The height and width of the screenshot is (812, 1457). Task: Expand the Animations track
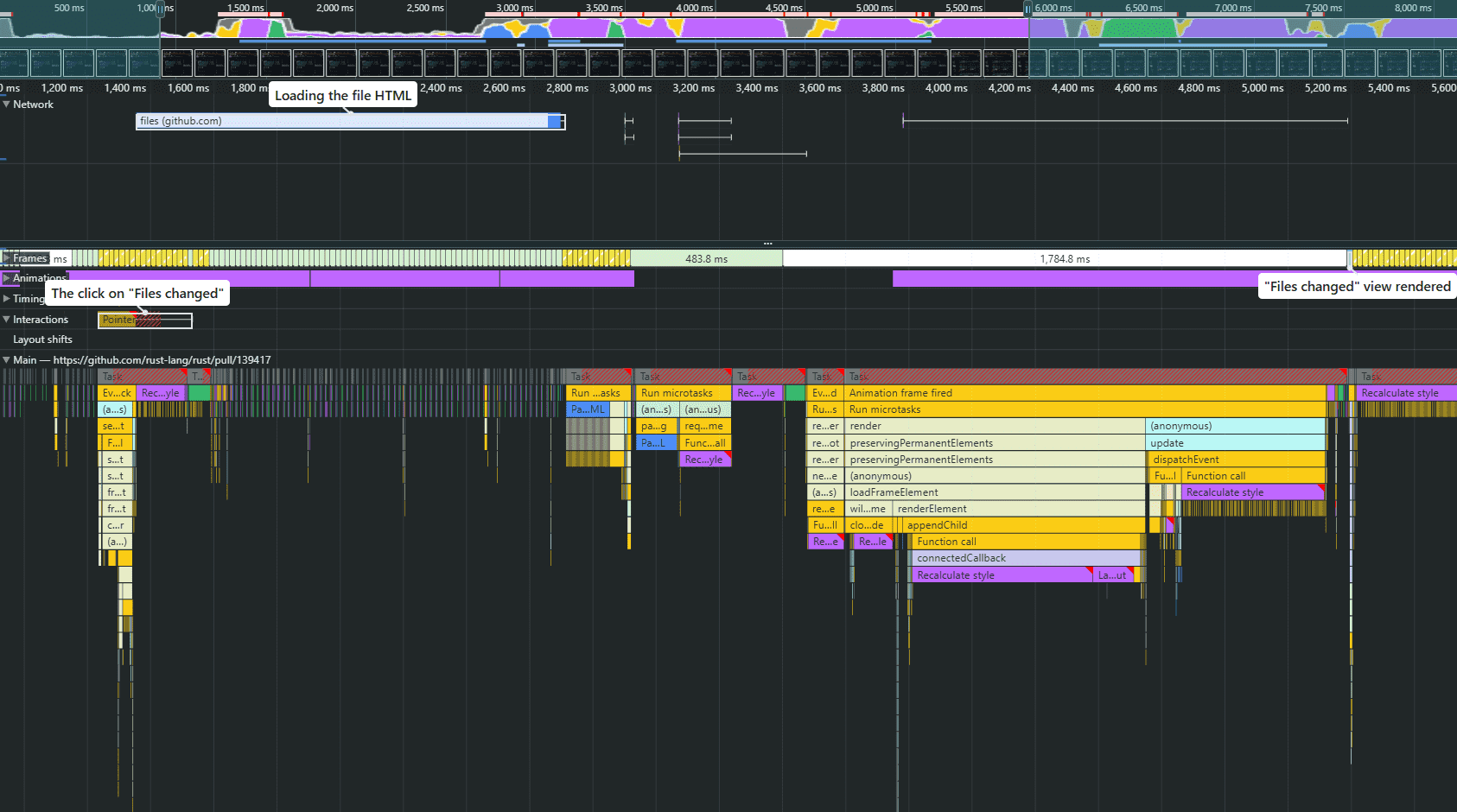point(8,278)
